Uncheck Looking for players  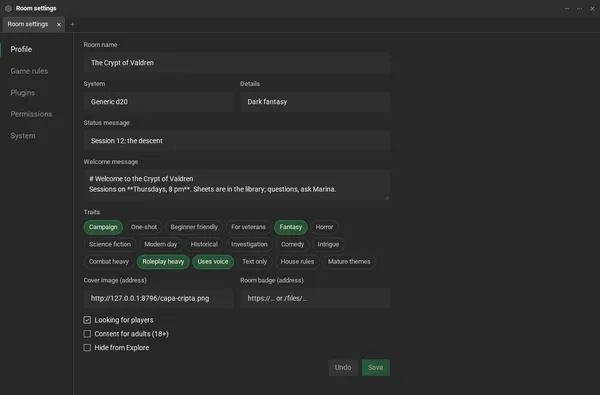click(x=87, y=320)
